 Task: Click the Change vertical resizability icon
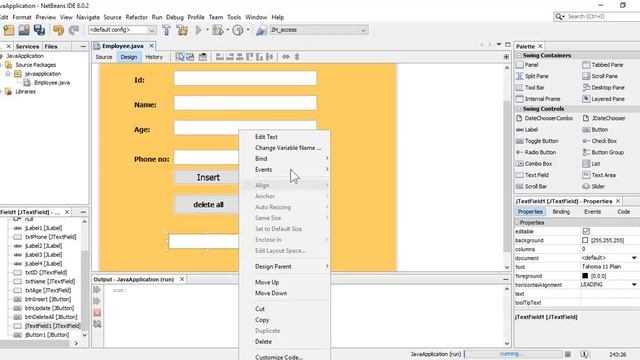click(x=297, y=57)
